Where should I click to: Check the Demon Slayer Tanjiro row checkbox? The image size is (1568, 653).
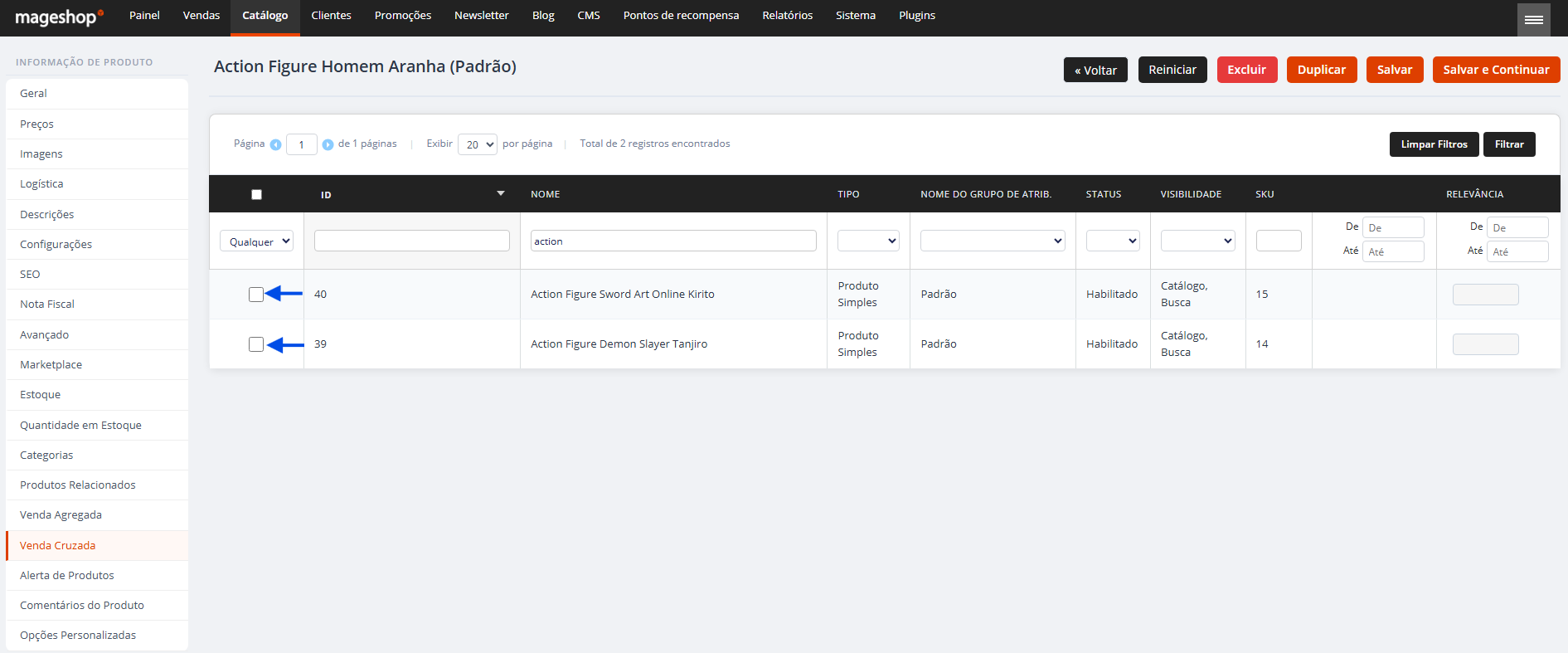256,344
